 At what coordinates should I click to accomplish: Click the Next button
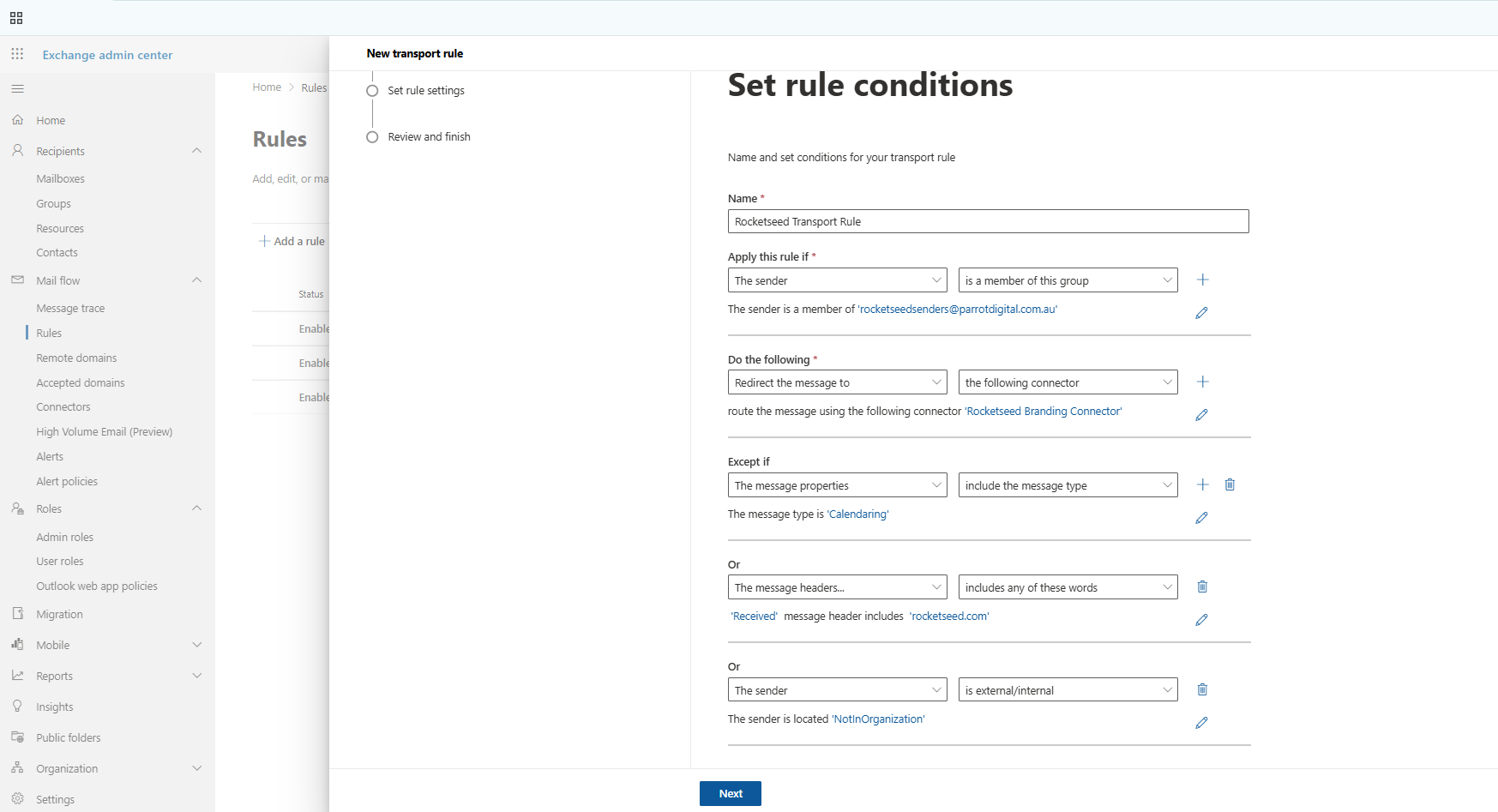click(730, 794)
